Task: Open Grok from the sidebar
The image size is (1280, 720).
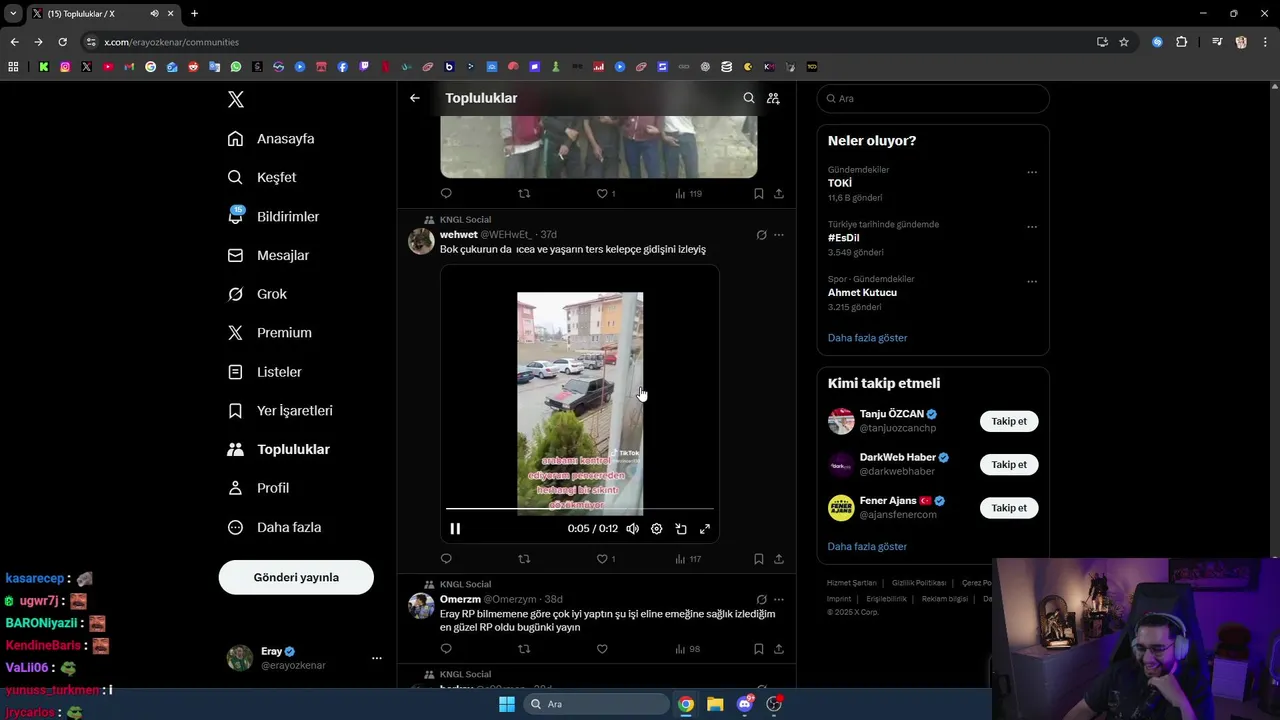Action: pos(257,294)
